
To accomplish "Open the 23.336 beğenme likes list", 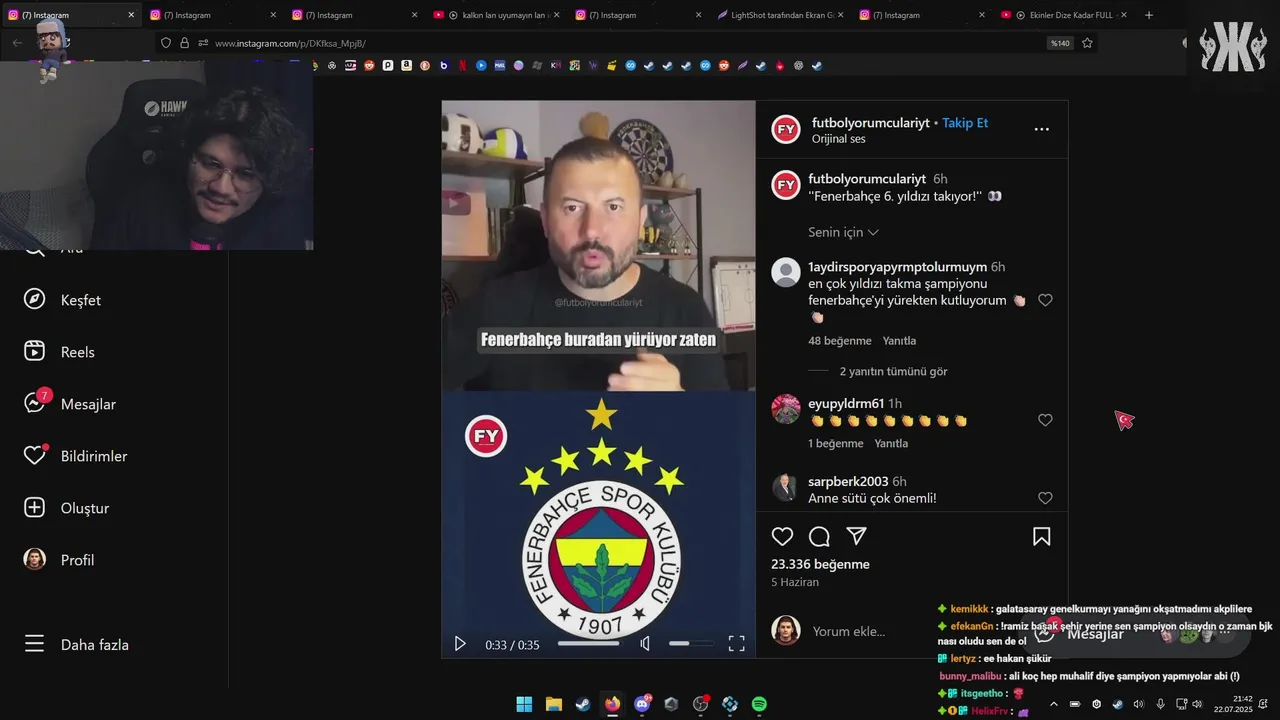I will [x=820, y=564].
